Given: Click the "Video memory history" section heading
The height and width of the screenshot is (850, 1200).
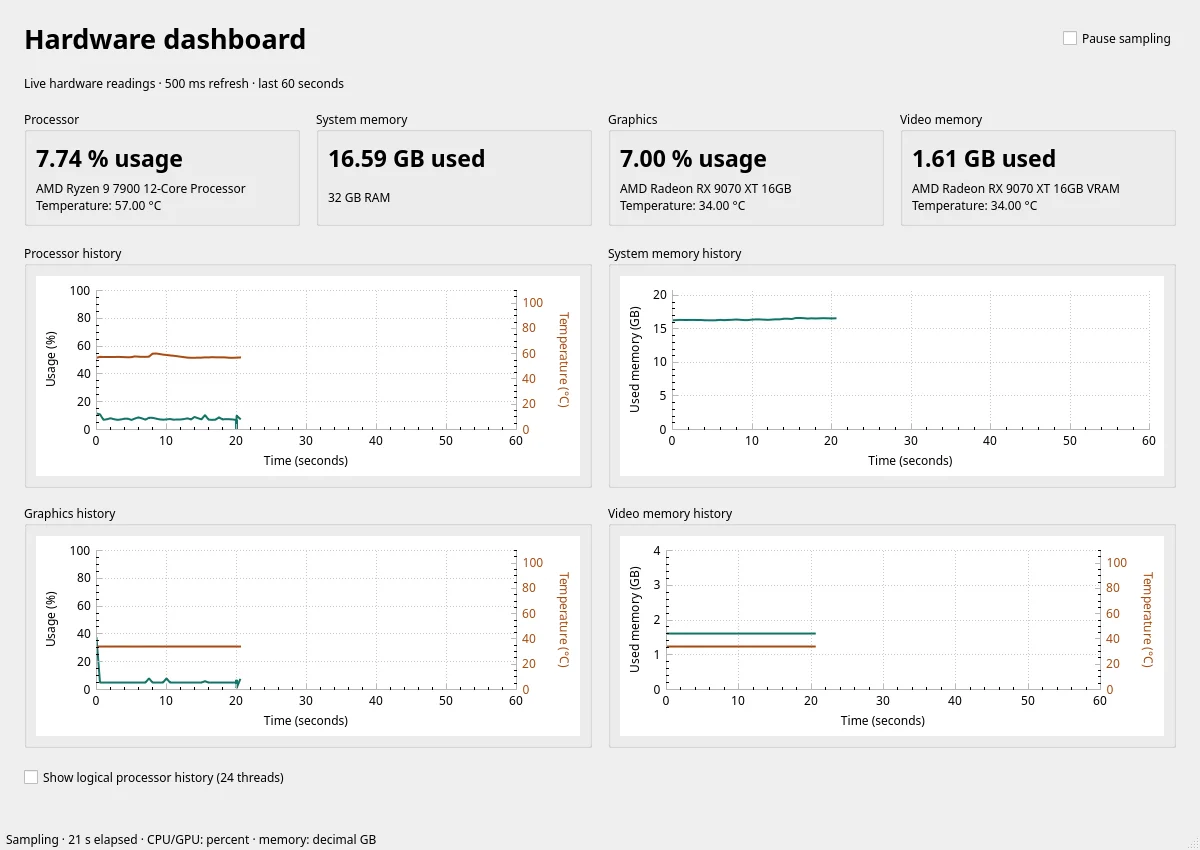Looking at the screenshot, I should pyautogui.click(x=670, y=514).
